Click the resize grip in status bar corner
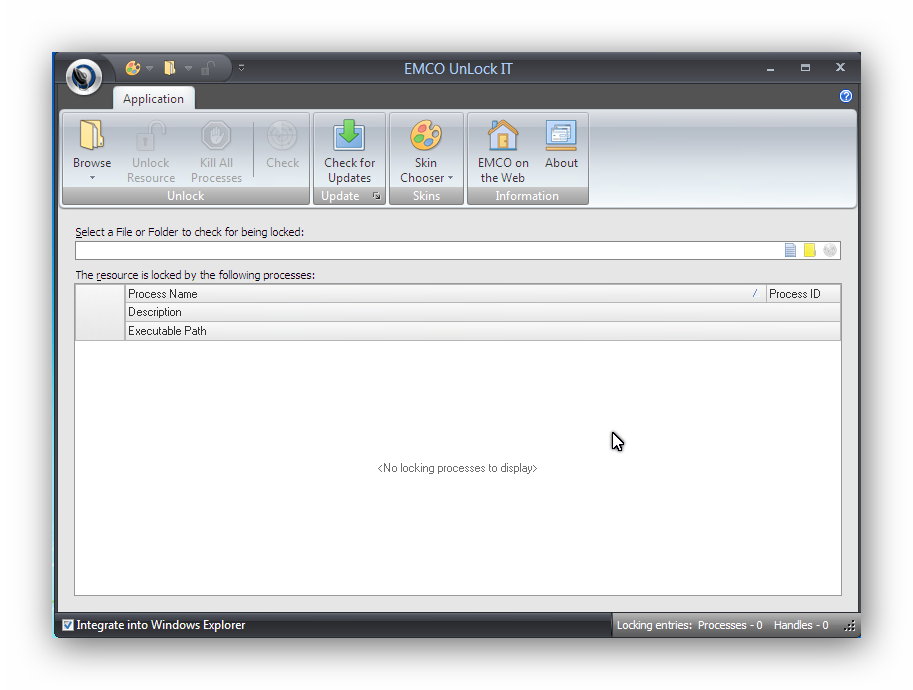The image size is (913, 690). [x=850, y=626]
